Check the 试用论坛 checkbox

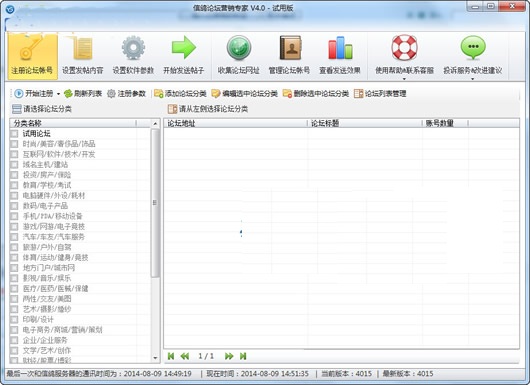tap(15, 134)
